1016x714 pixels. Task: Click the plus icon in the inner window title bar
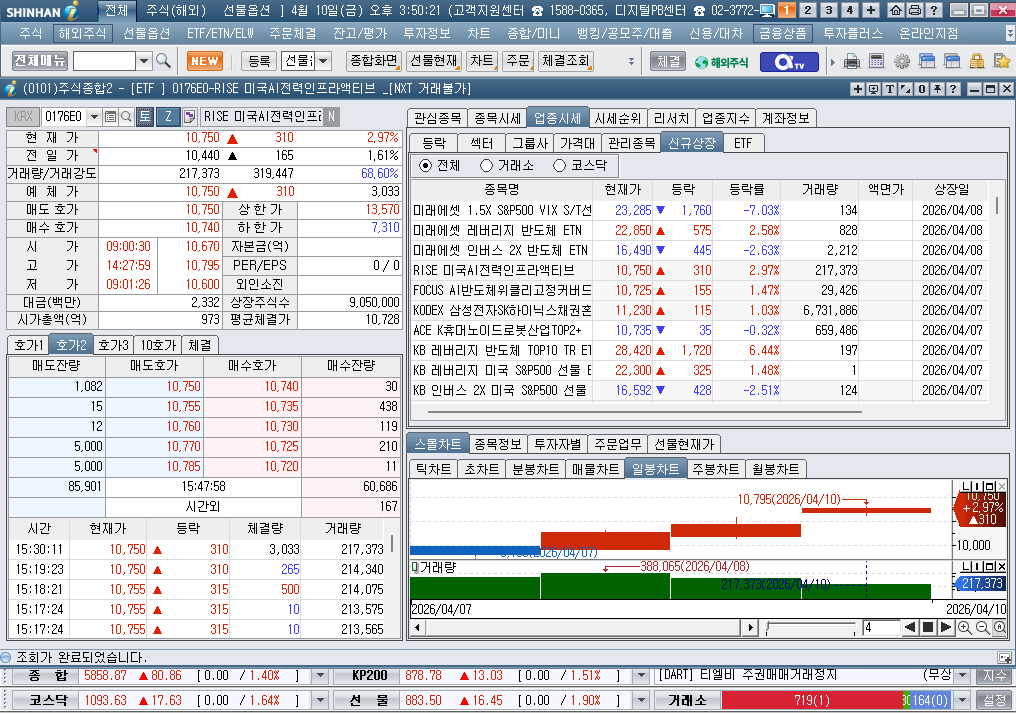click(x=857, y=89)
